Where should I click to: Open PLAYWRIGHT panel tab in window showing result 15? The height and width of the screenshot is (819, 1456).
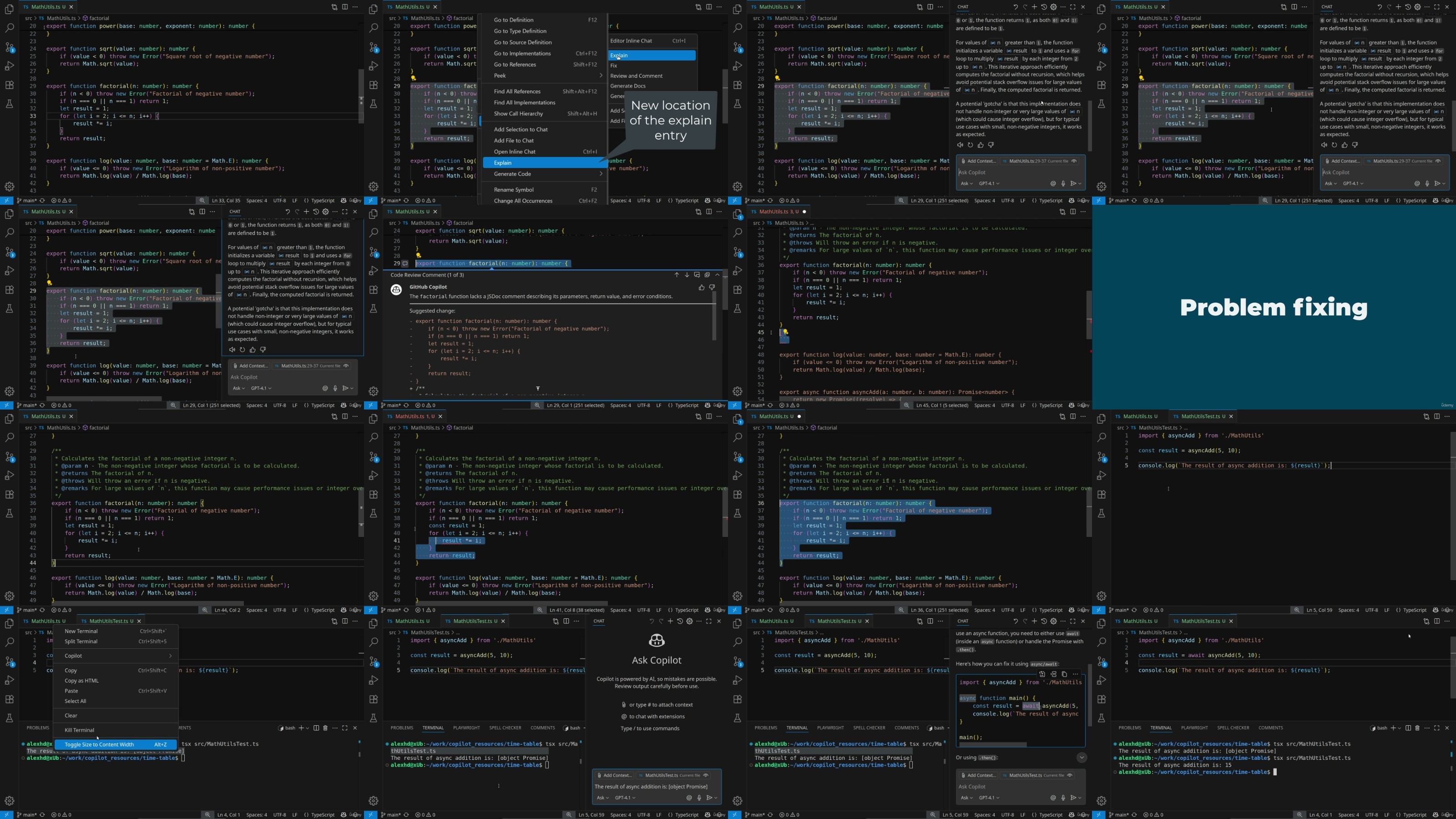pos(1194,728)
